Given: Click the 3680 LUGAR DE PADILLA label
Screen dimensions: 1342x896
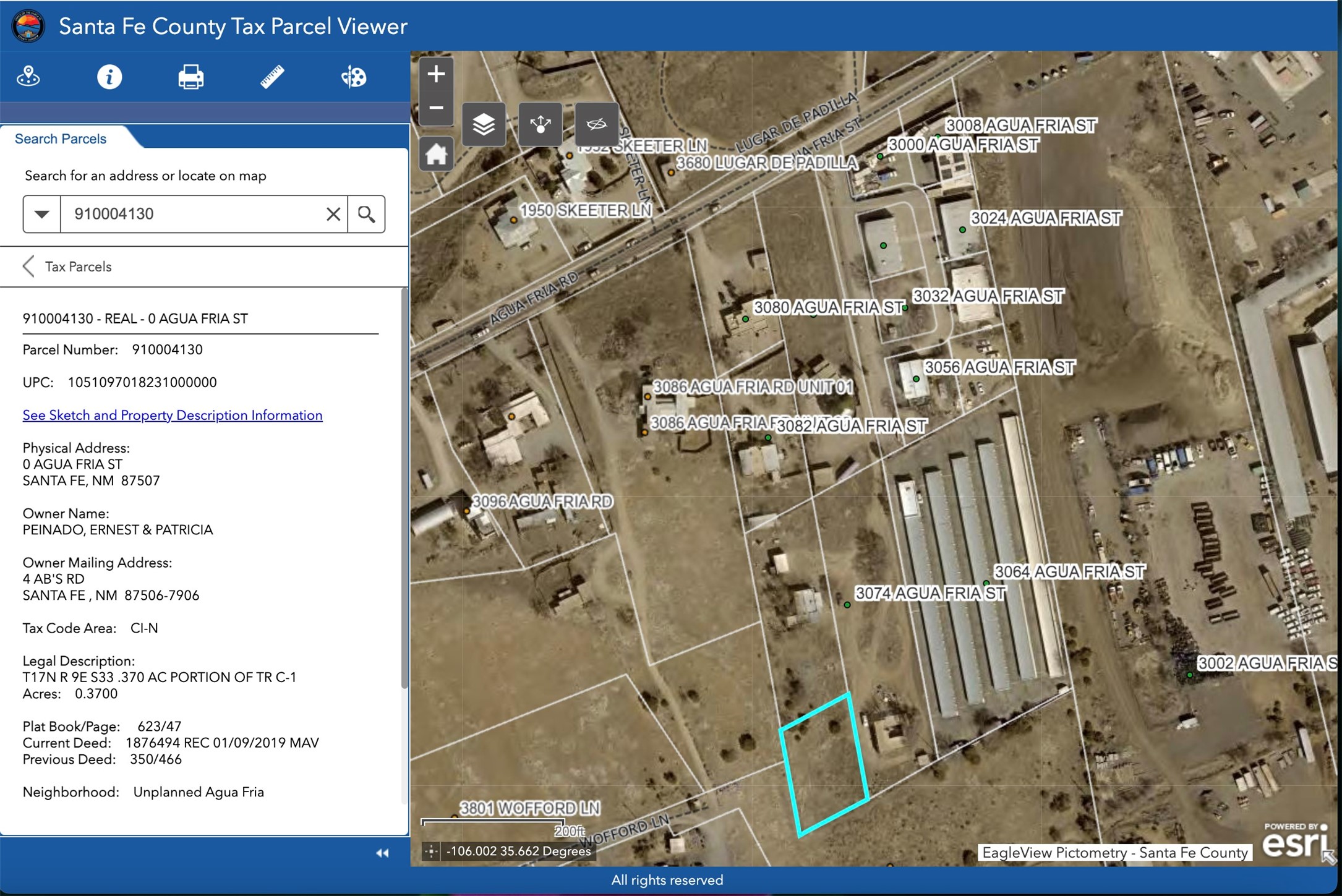Looking at the screenshot, I should click(x=767, y=163).
